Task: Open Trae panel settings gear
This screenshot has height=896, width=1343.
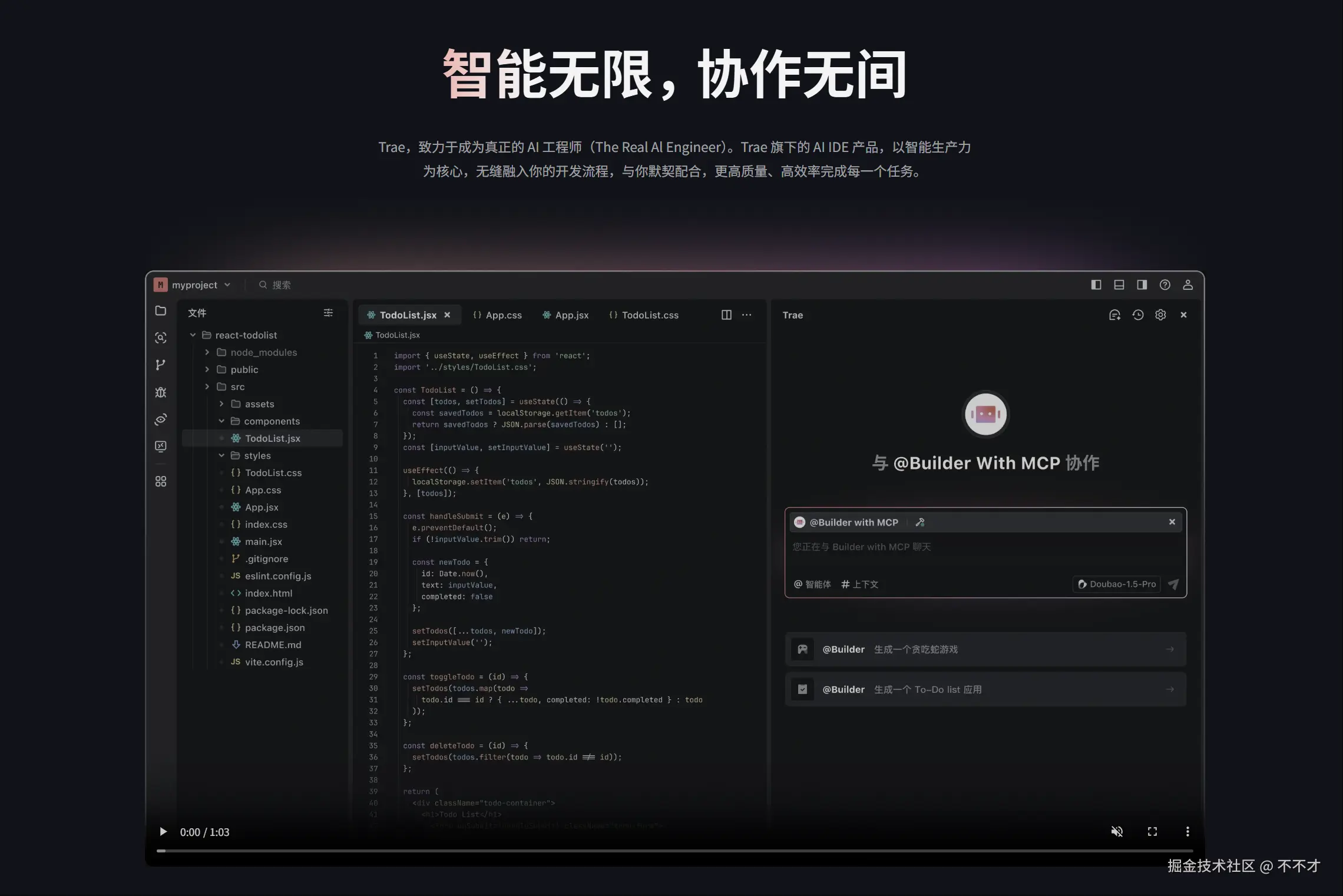Action: 1160,315
